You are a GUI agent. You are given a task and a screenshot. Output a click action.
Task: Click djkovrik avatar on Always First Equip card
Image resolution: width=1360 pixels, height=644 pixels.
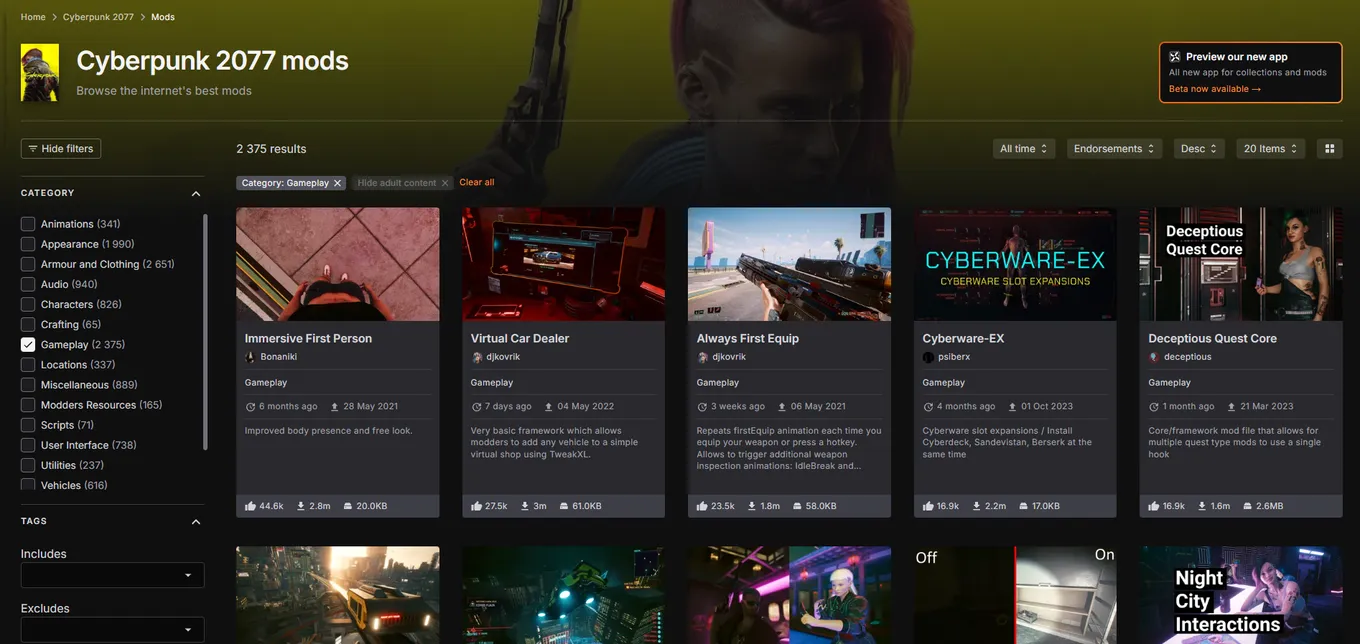point(702,357)
